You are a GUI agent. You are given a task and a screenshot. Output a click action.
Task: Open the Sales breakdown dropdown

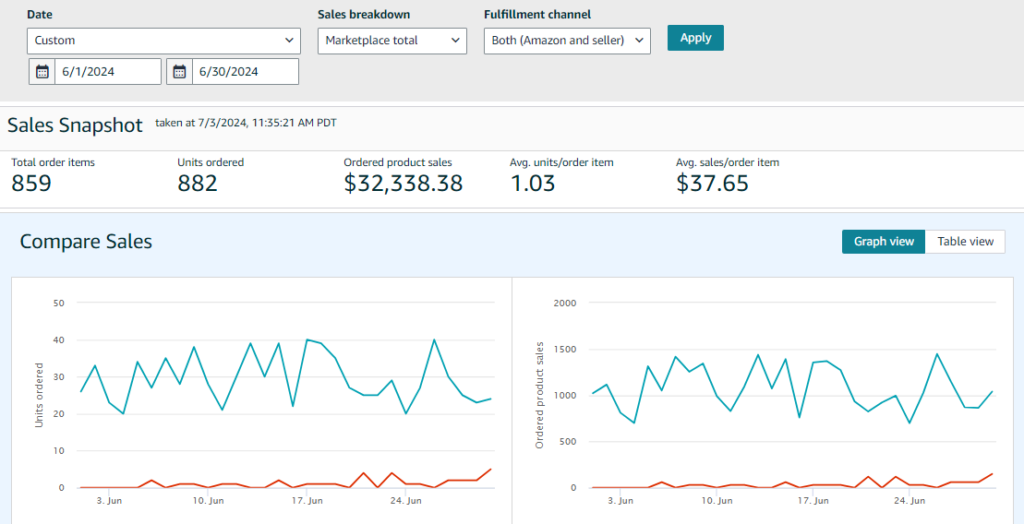[392, 40]
